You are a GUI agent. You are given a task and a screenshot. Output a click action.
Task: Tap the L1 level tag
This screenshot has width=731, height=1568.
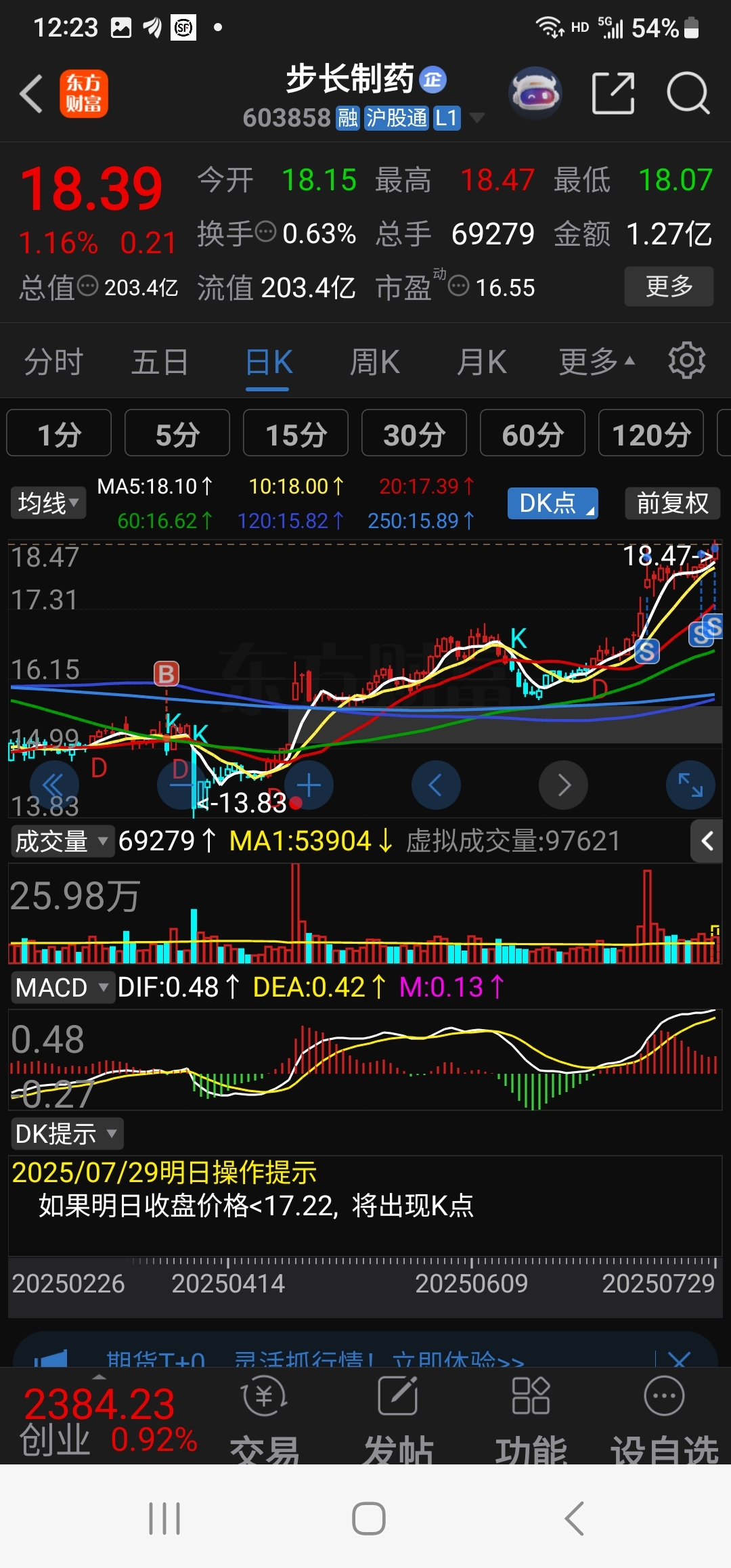pos(446,118)
